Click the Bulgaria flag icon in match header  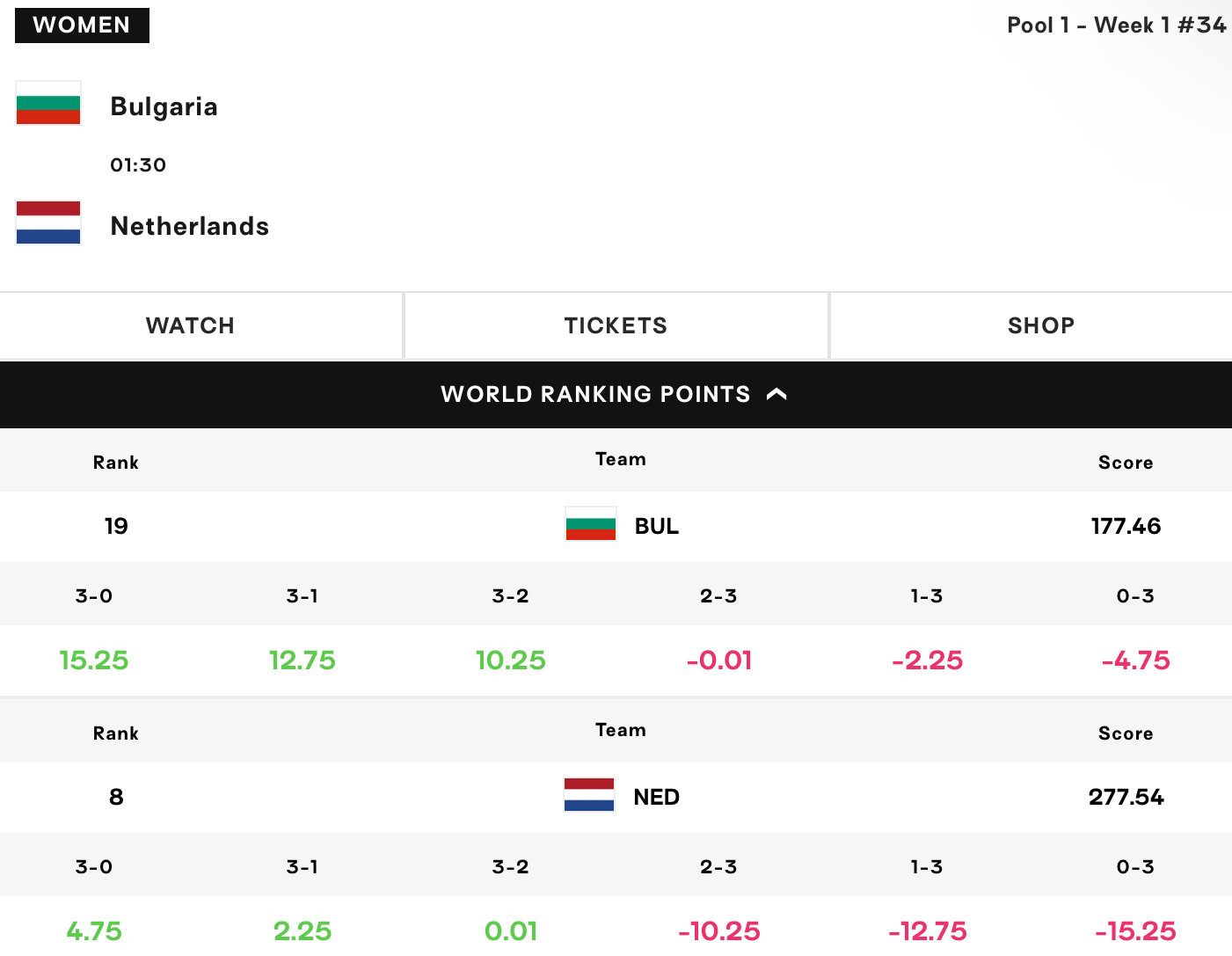coord(48,103)
